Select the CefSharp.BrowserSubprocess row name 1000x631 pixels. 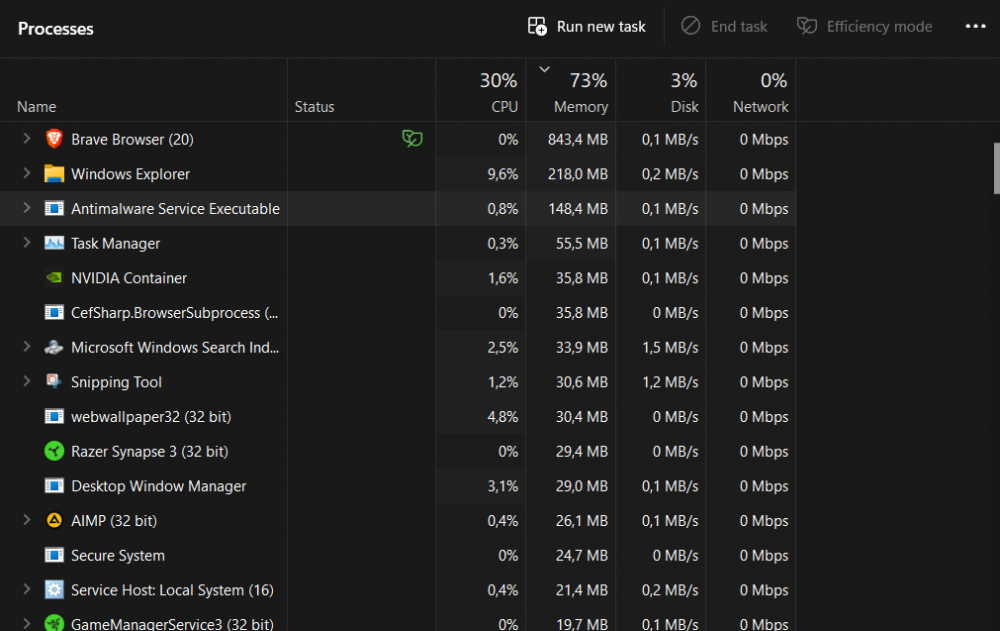click(175, 313)
